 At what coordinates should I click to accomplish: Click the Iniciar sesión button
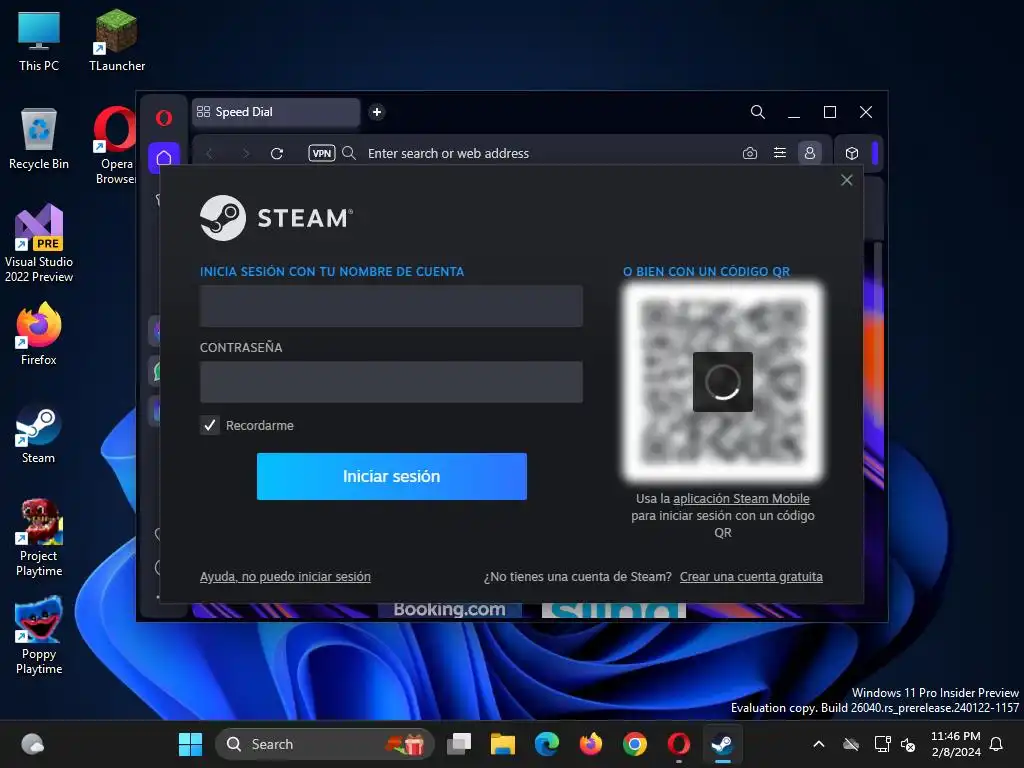point(391,477)
